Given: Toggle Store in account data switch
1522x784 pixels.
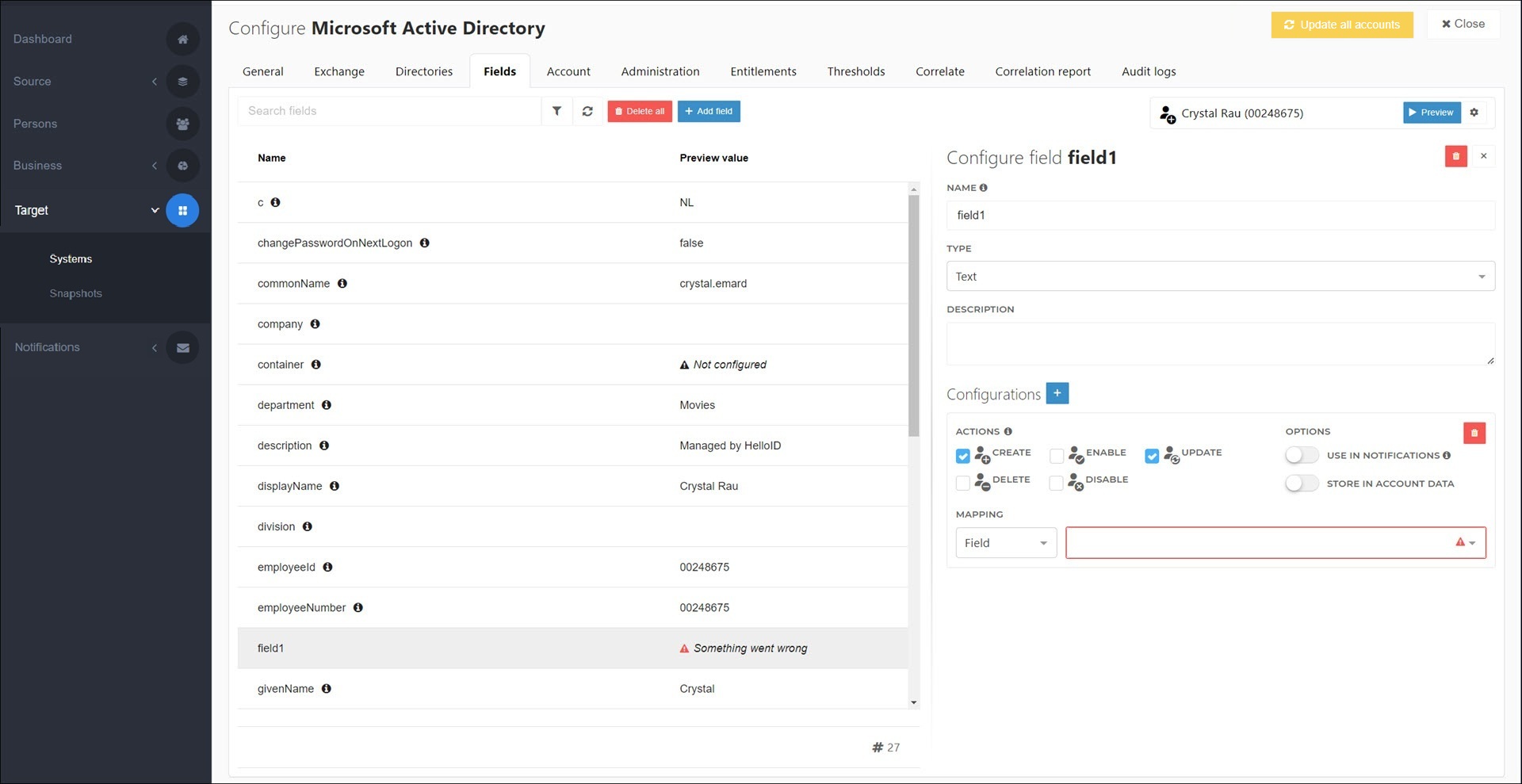Looking at the screenshot, I should click(x=1302, y=483).
